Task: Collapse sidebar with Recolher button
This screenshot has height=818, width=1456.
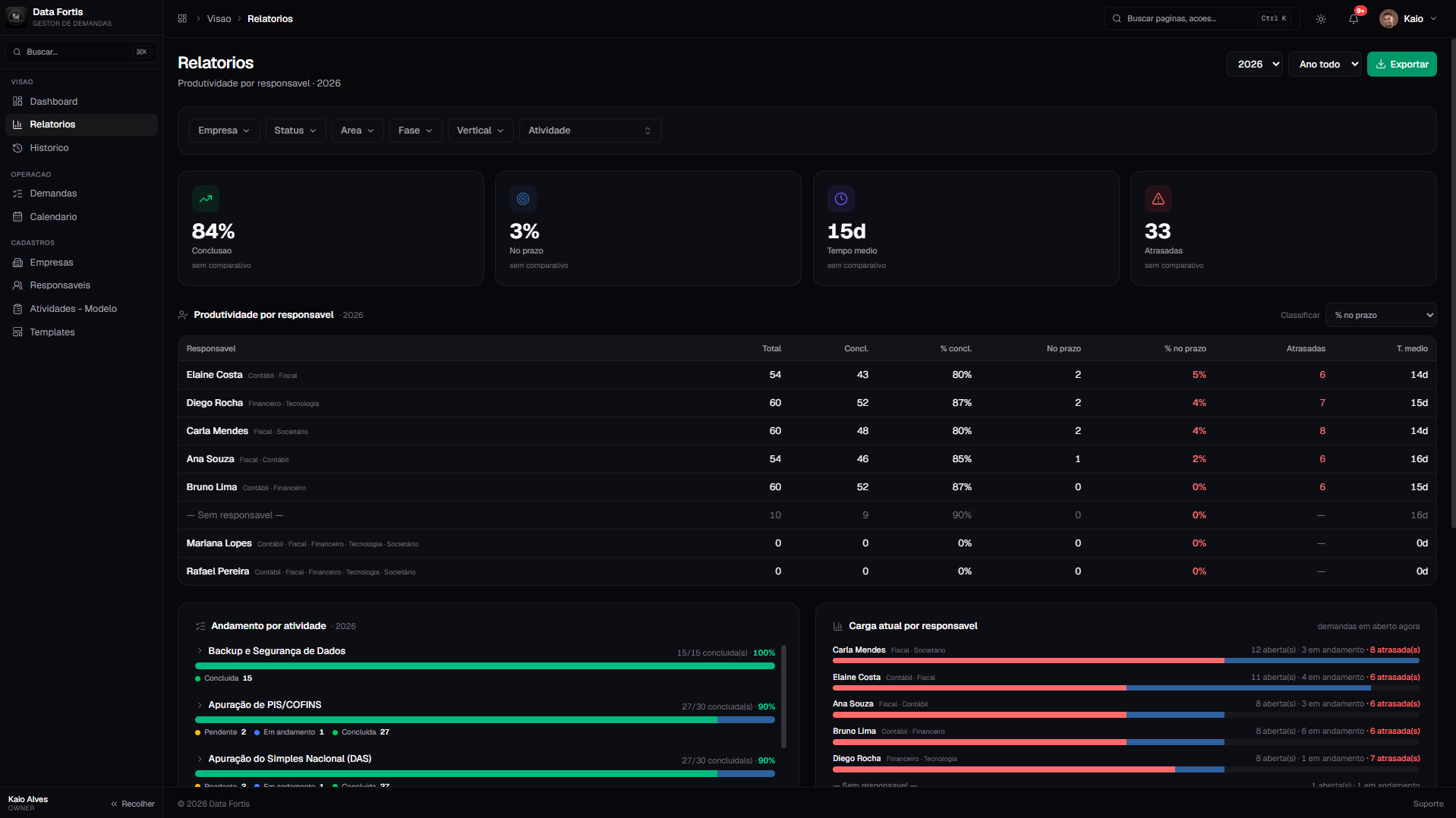Action: [133, 804]
